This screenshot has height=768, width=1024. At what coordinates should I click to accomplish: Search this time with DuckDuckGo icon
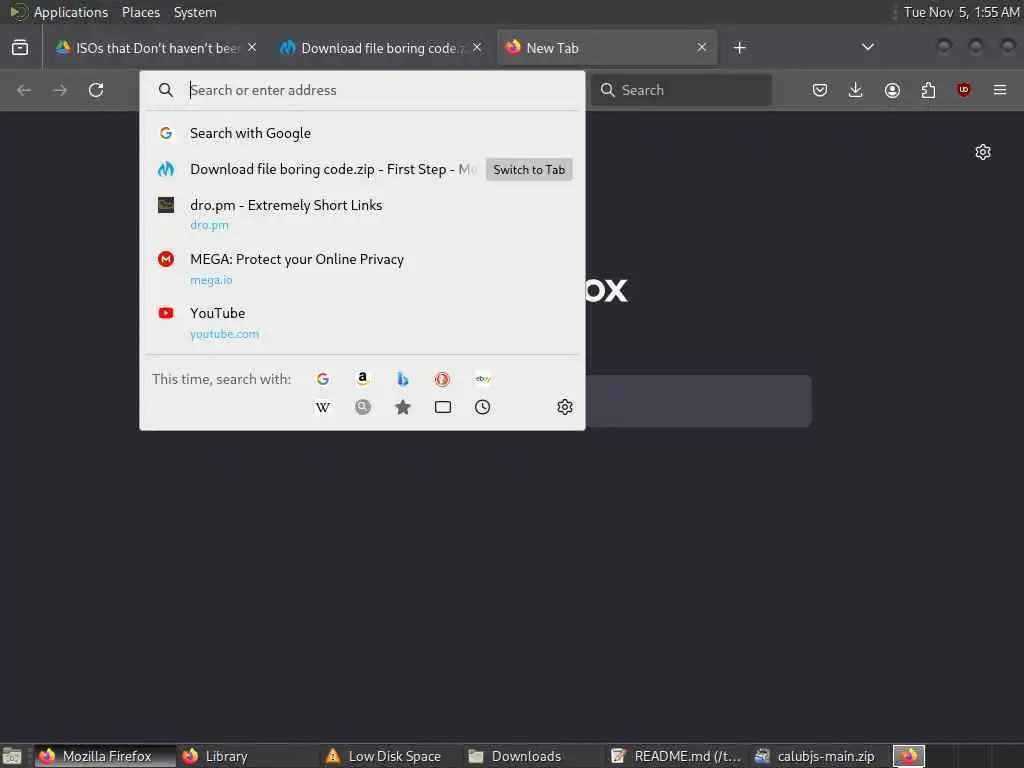pos(442,379)
